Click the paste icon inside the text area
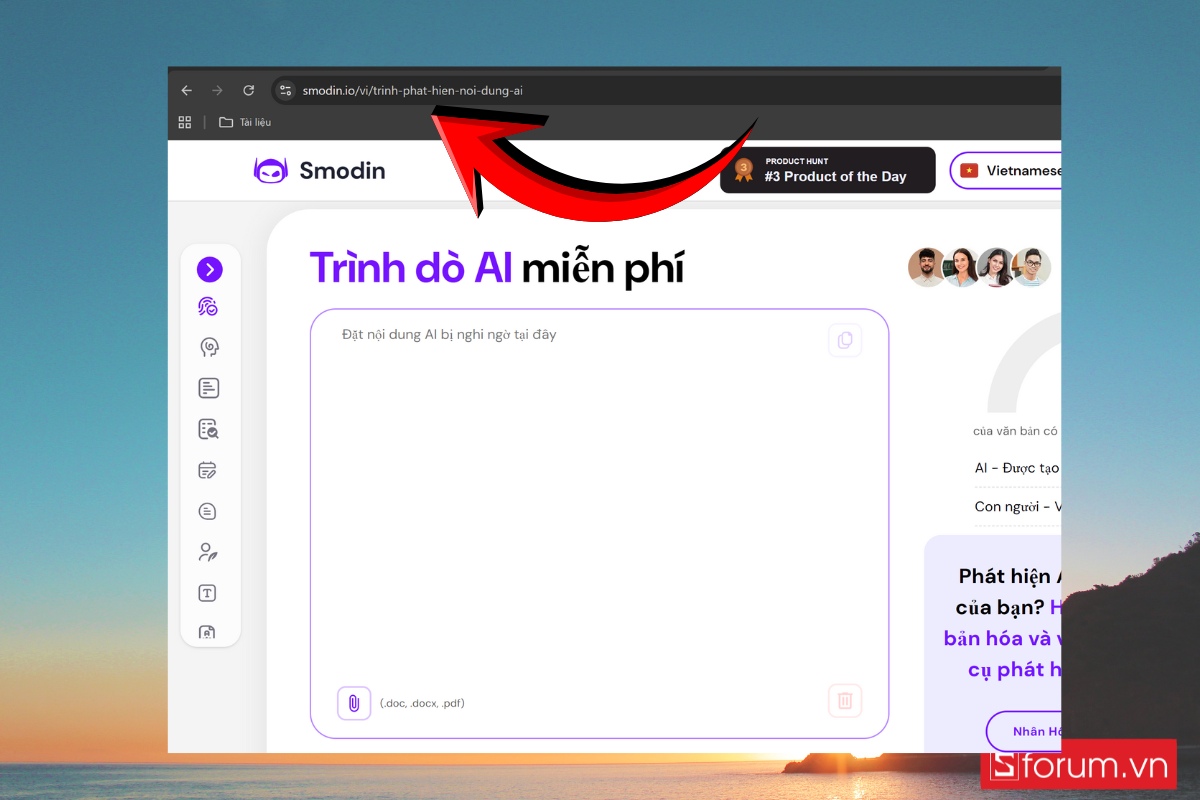 pos(845,340)
